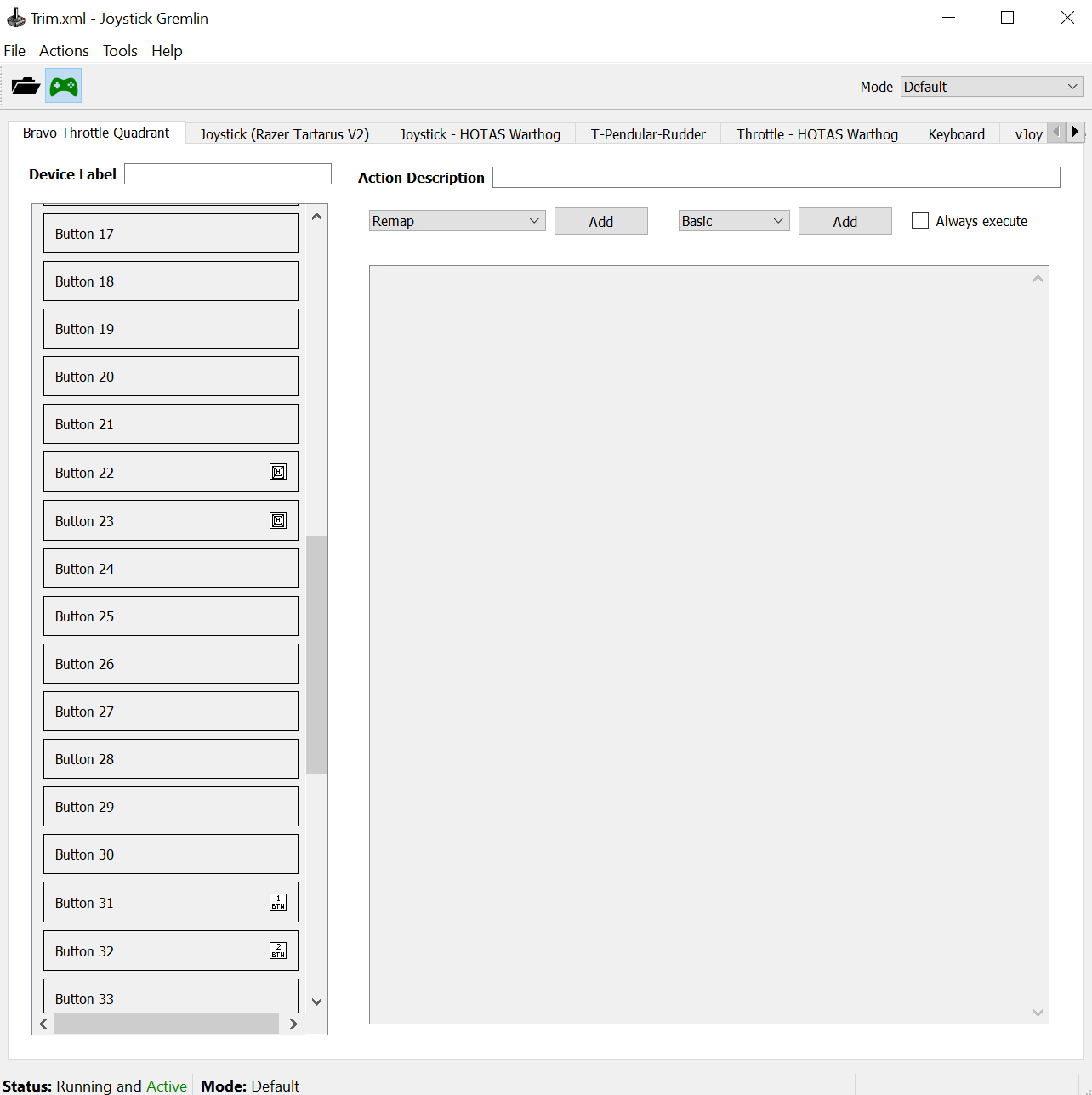Open the Basic container dropdown

pos(734,221)
